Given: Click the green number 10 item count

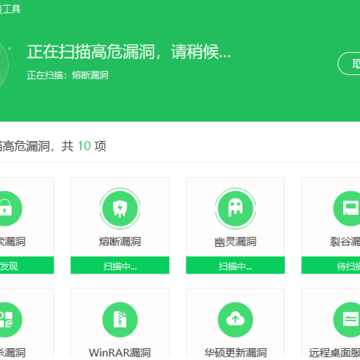Looking at the screenshot, I should [x=84, y=146].
